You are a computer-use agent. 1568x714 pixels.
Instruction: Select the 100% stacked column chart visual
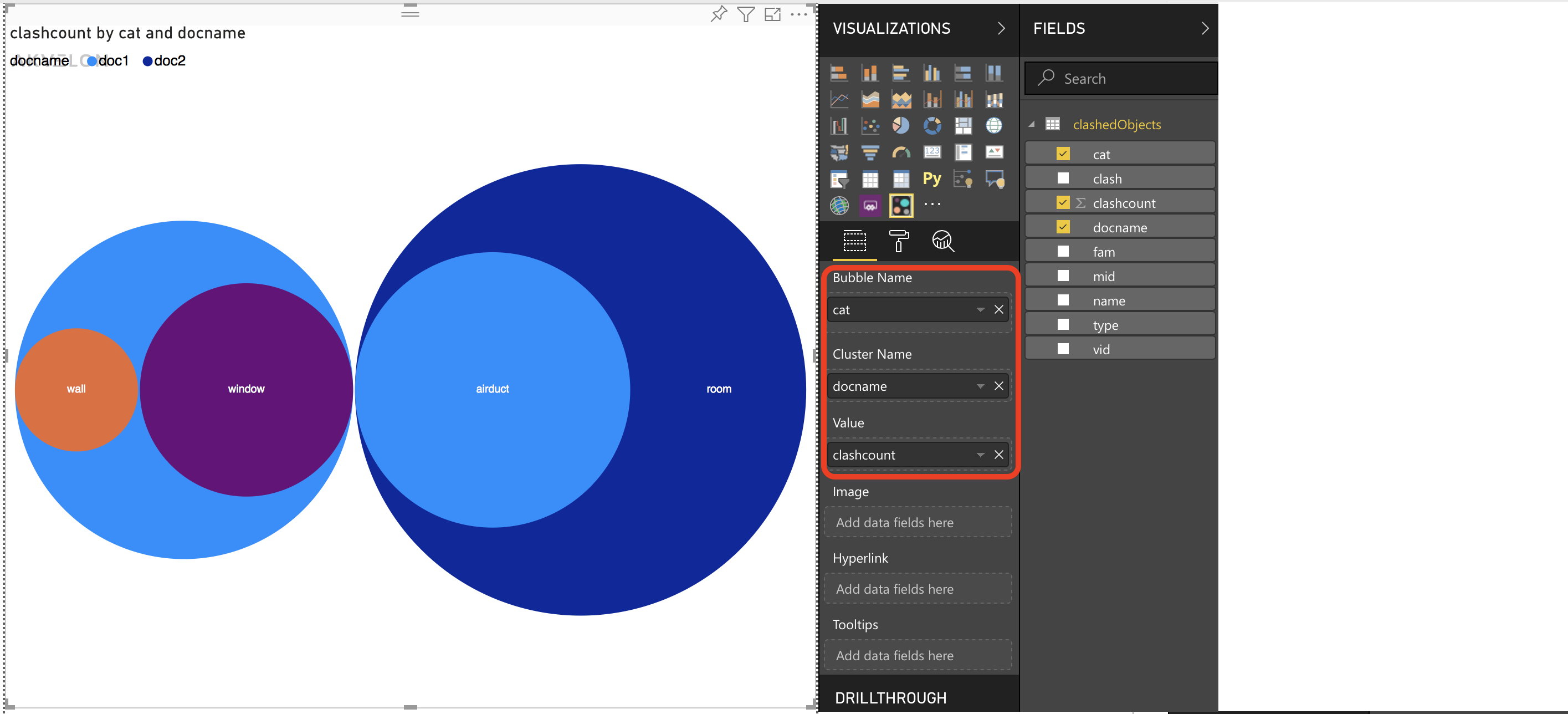(994, 74)
